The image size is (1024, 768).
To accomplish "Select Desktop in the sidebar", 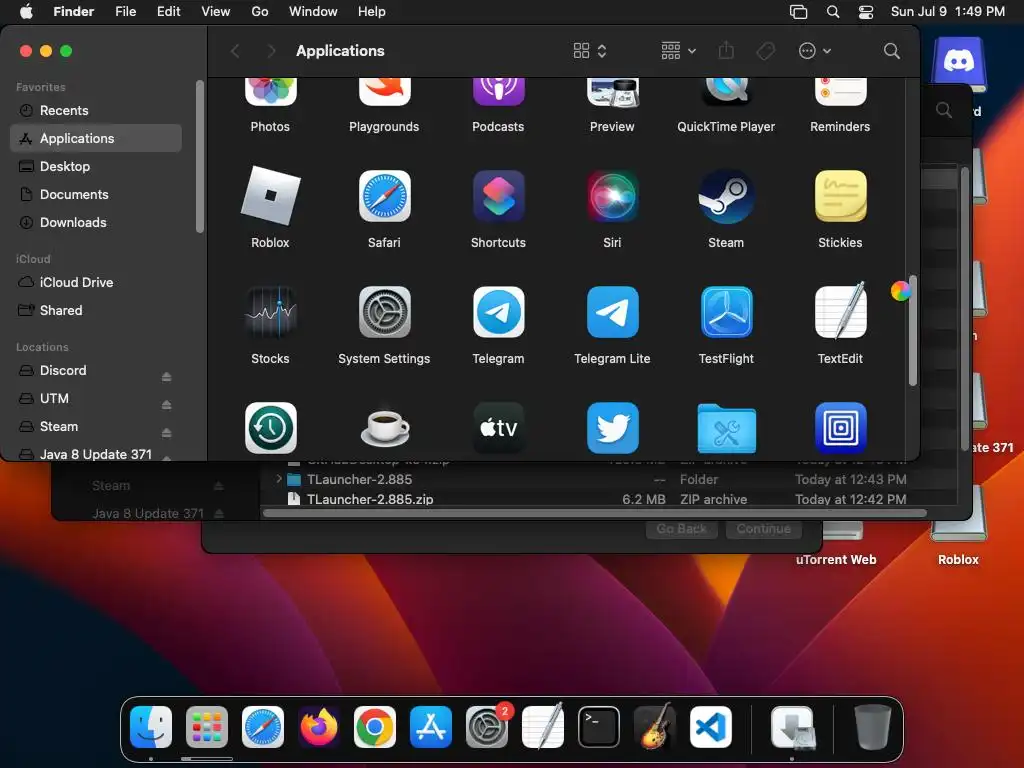I will pyautogui.click(x=96, y=167).
